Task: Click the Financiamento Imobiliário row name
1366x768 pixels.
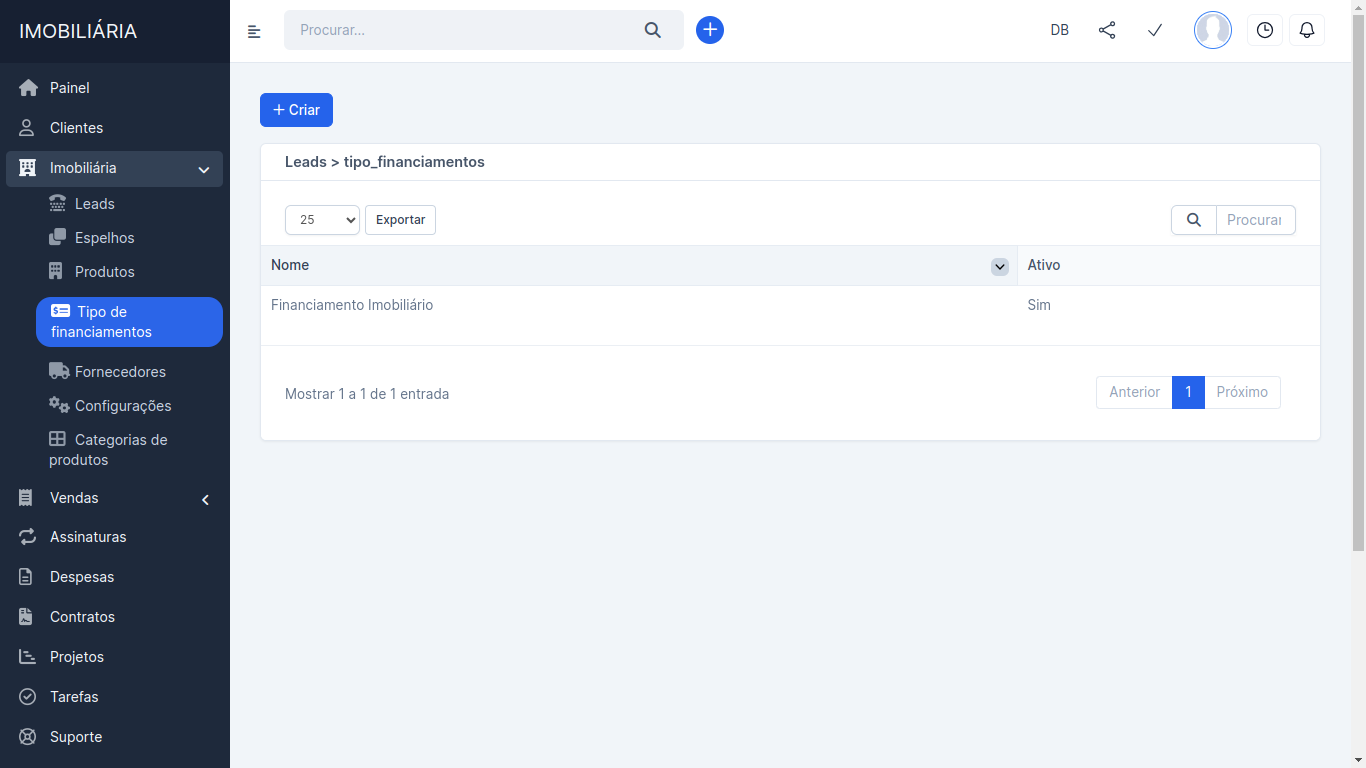Action: (x=352, y=305)
